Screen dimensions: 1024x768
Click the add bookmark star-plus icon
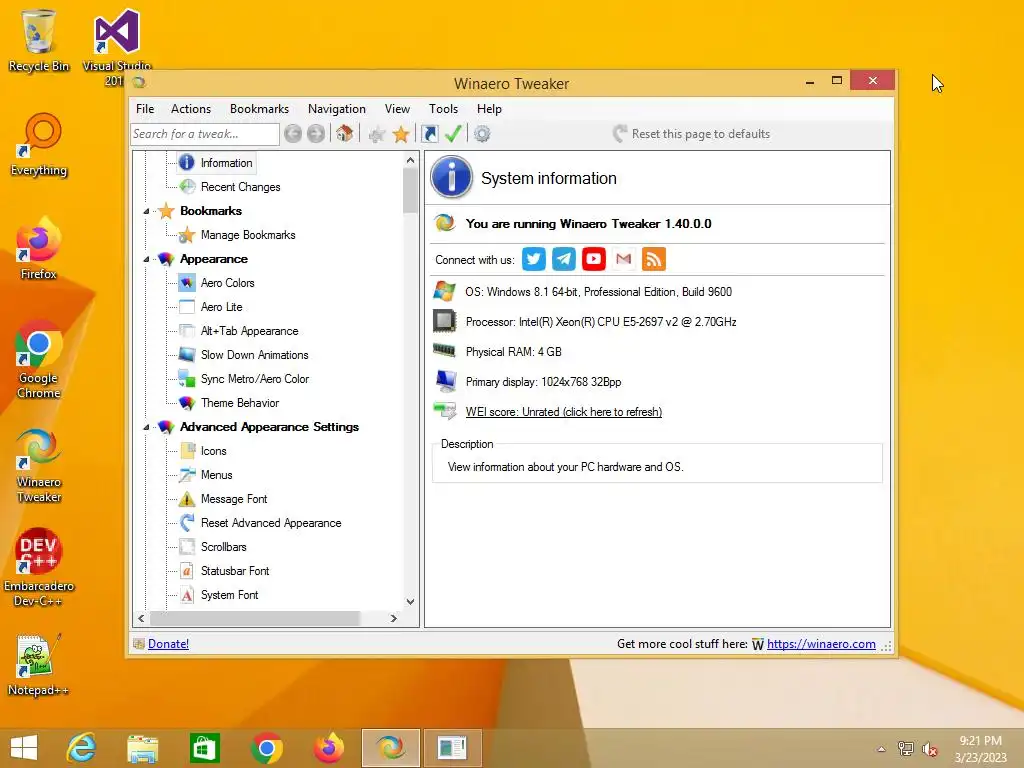(377, 135)
